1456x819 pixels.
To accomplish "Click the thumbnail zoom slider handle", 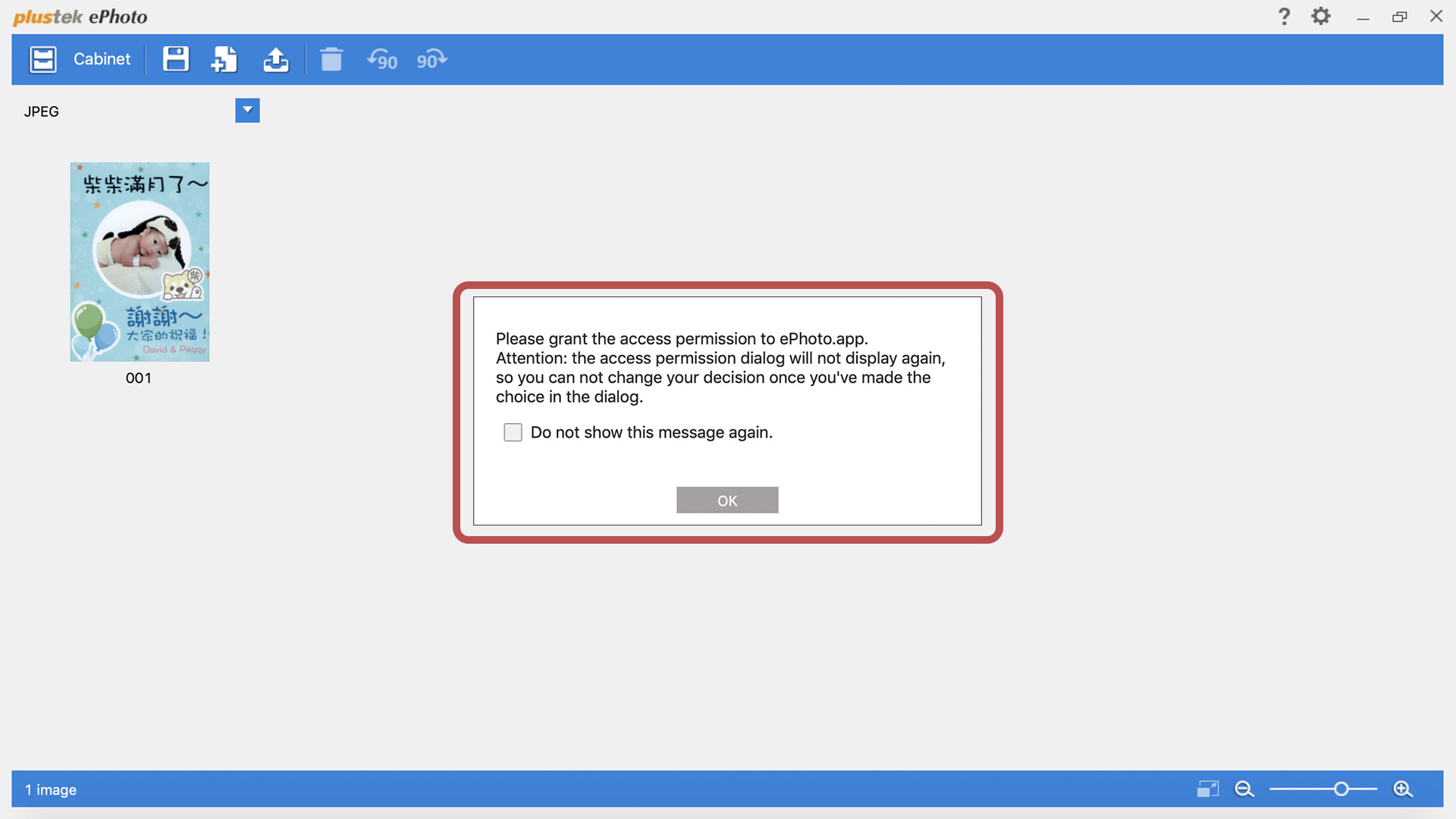I will pos(1341,789).
